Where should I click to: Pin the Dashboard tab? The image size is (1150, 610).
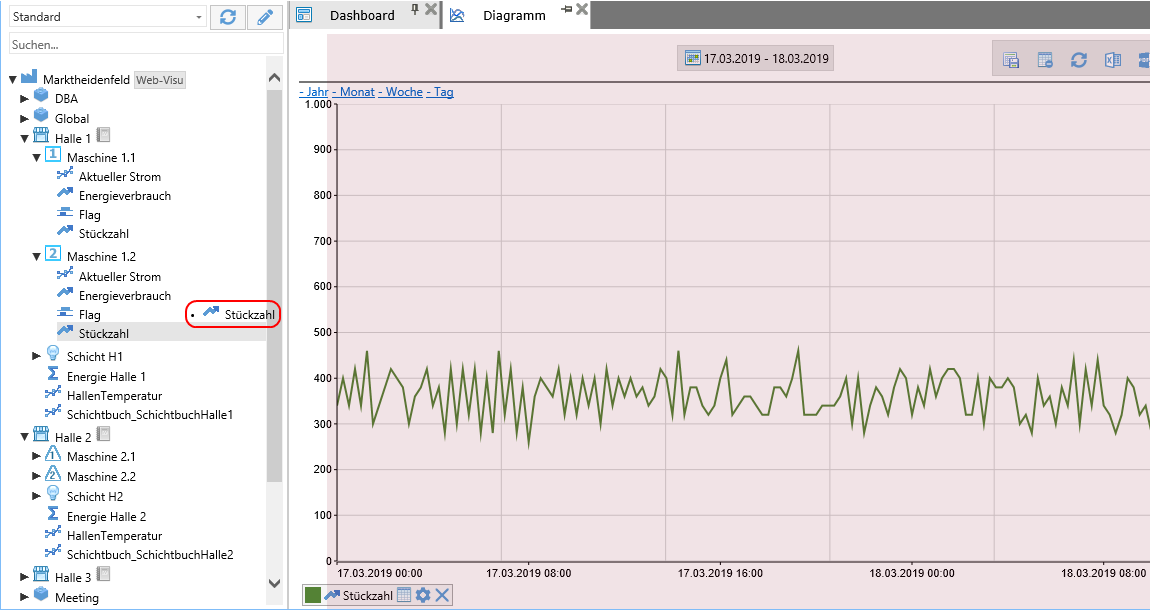pos(415,9)
